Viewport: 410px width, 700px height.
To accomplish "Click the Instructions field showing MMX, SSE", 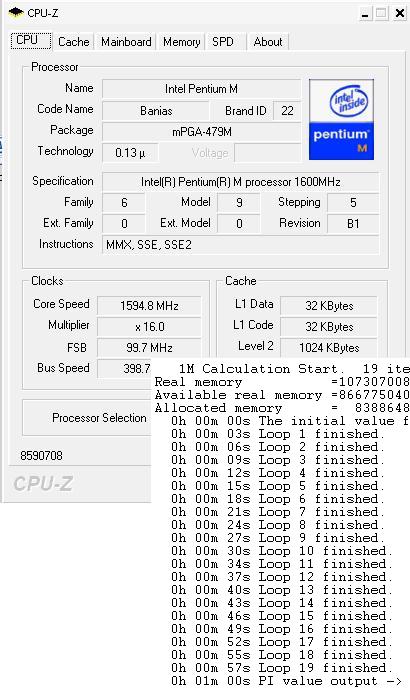I will click(241, 245).
